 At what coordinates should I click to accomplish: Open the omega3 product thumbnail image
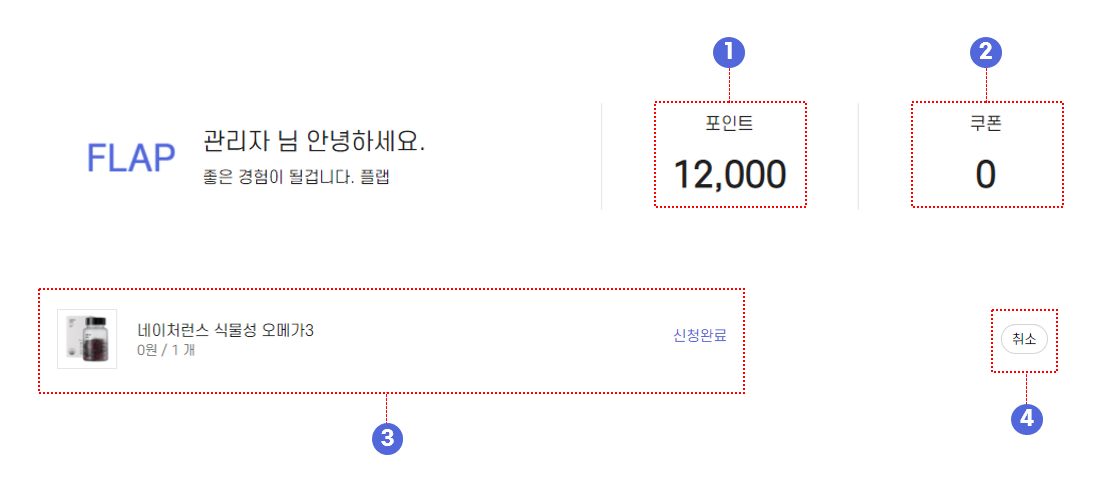[x=87, y=339]
